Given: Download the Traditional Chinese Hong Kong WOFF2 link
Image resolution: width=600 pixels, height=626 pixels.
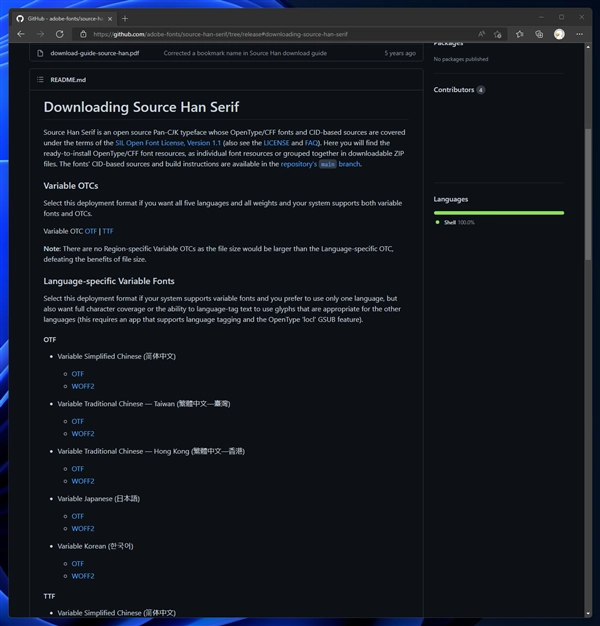Looking at the screenshot, I should pos(83,481).
